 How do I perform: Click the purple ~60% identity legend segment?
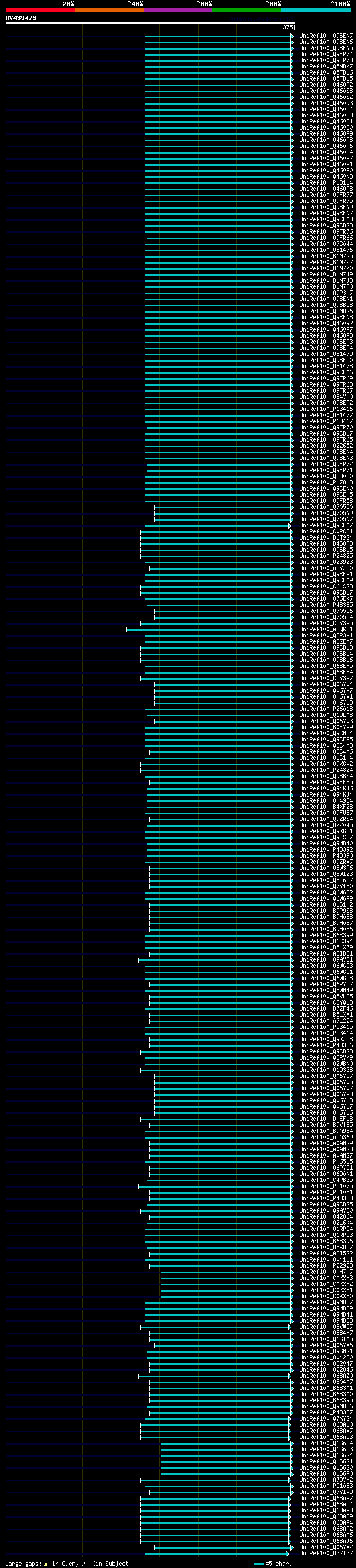coord(177,10)
